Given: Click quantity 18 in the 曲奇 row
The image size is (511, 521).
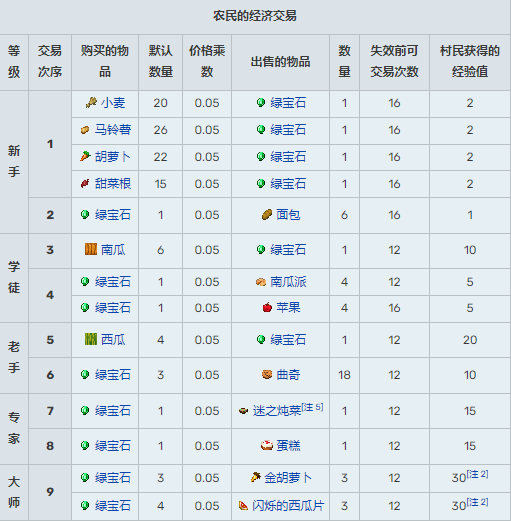Looking at the screenshot, I should [344, 375].
